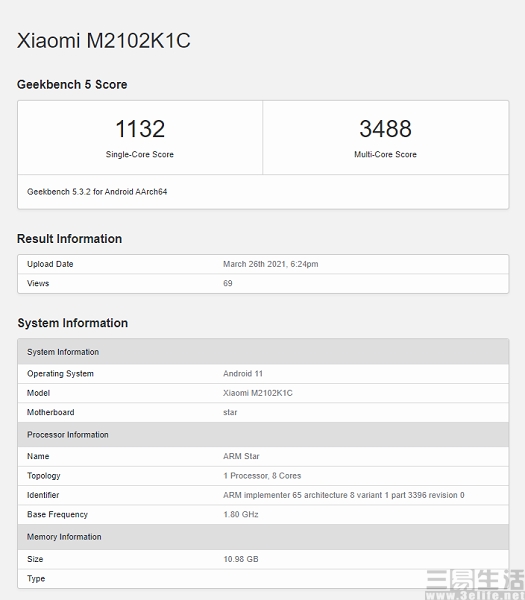
Task: Click the Single-Core Score label
Action: point(140,154)
